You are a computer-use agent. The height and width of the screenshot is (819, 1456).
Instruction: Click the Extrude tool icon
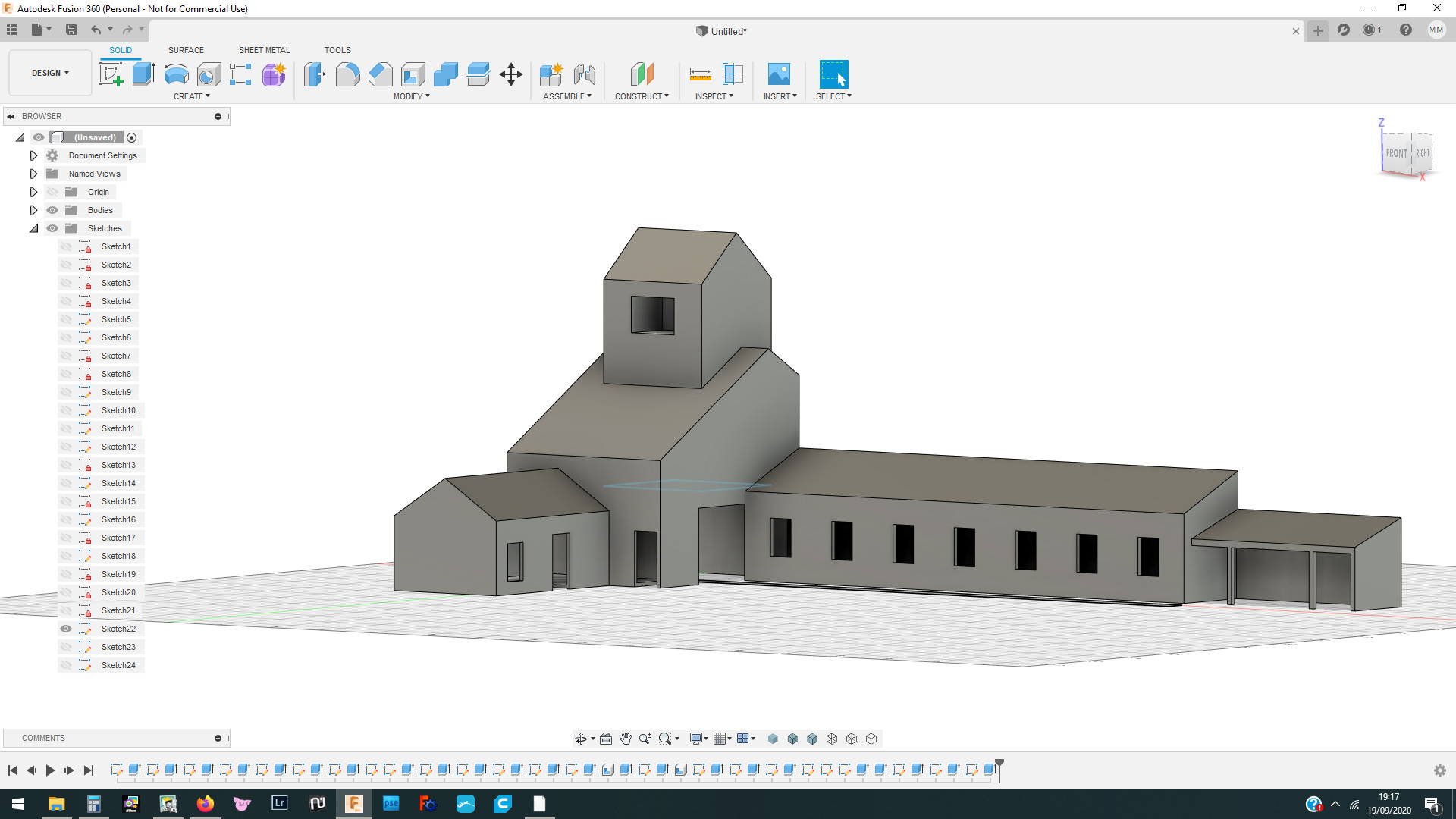(143, 74)
